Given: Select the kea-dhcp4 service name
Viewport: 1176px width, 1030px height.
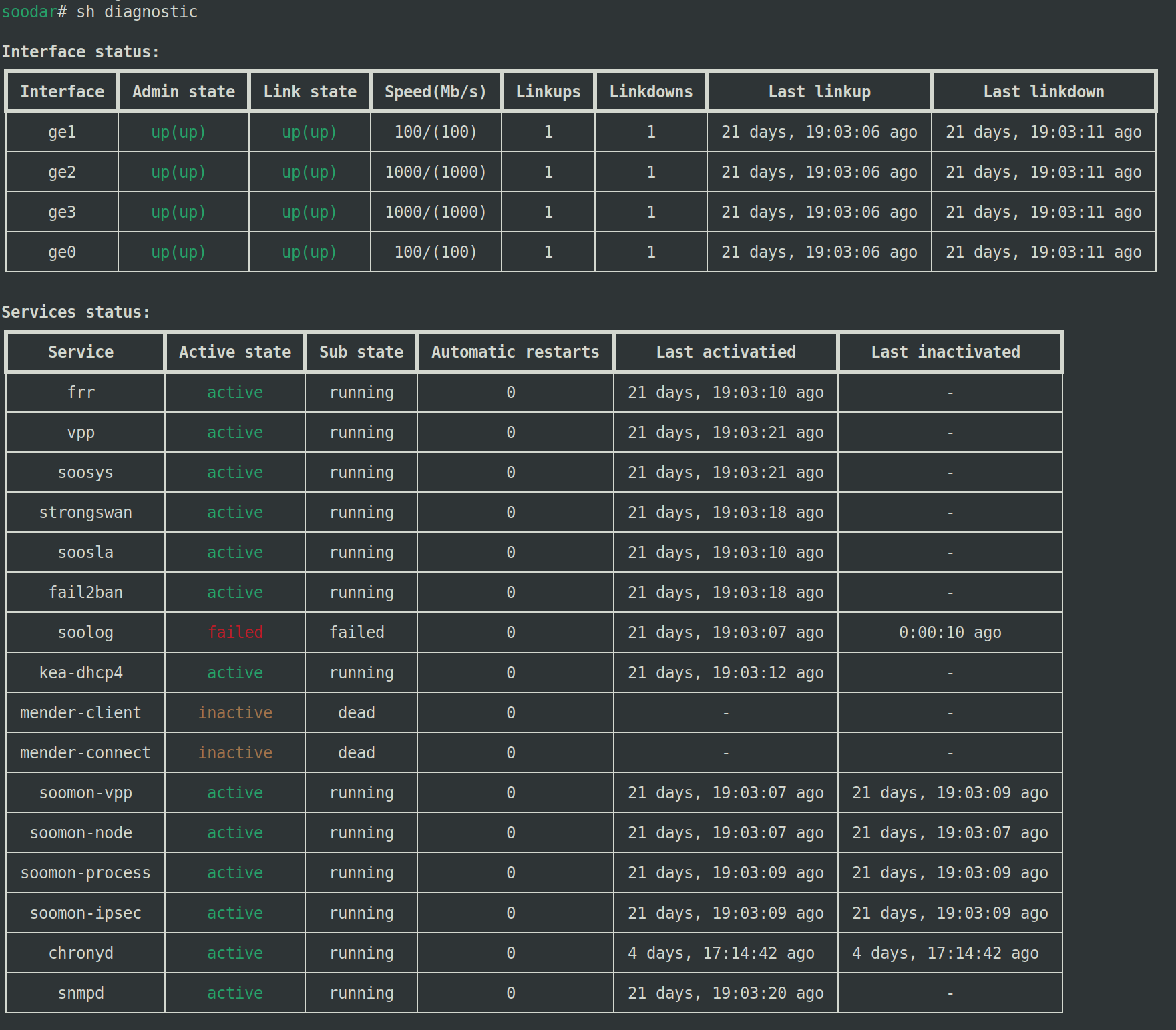Looking at the screenshot, I should click(81, 673).
